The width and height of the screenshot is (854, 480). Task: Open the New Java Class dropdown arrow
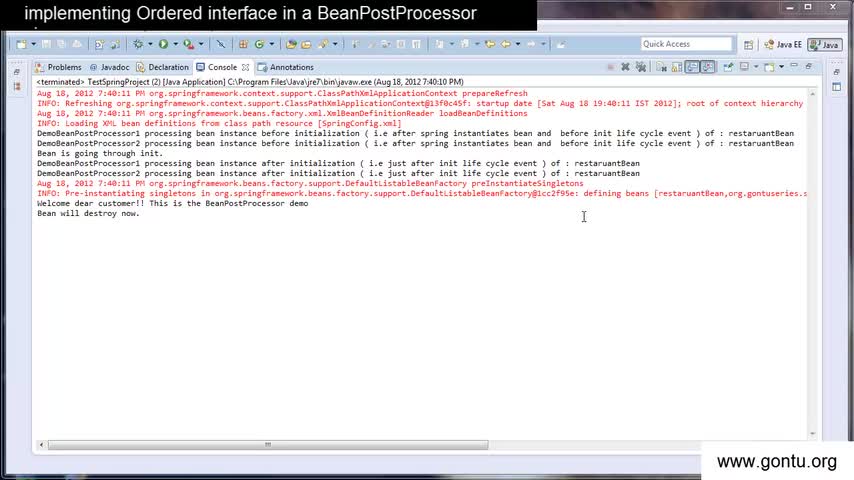(271, 44)
